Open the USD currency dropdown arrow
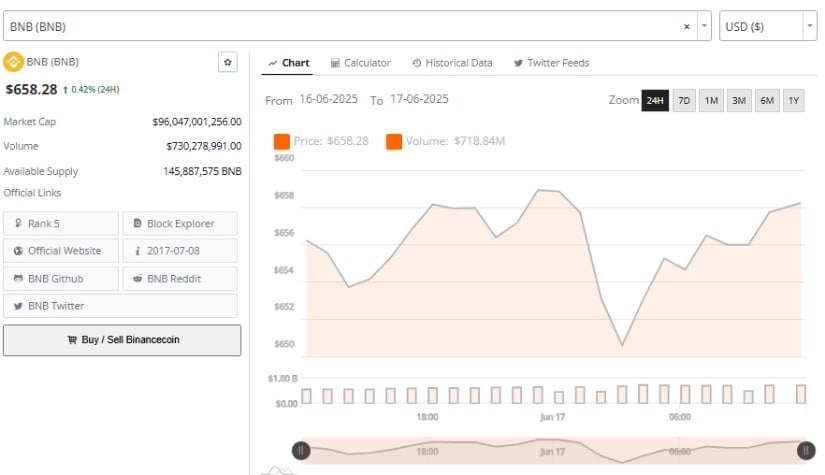The height and width of the screenshot is (475, 825). [810, 26]
